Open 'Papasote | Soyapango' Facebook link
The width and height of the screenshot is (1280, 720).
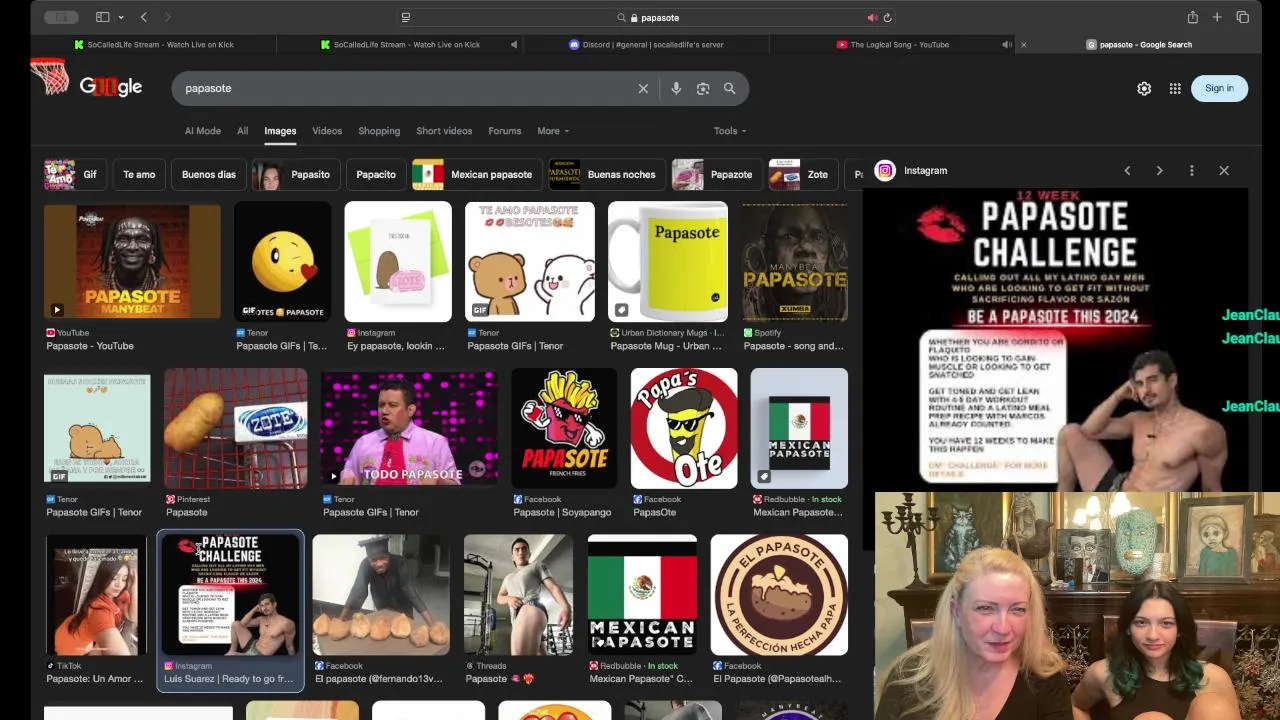[562, 512]
